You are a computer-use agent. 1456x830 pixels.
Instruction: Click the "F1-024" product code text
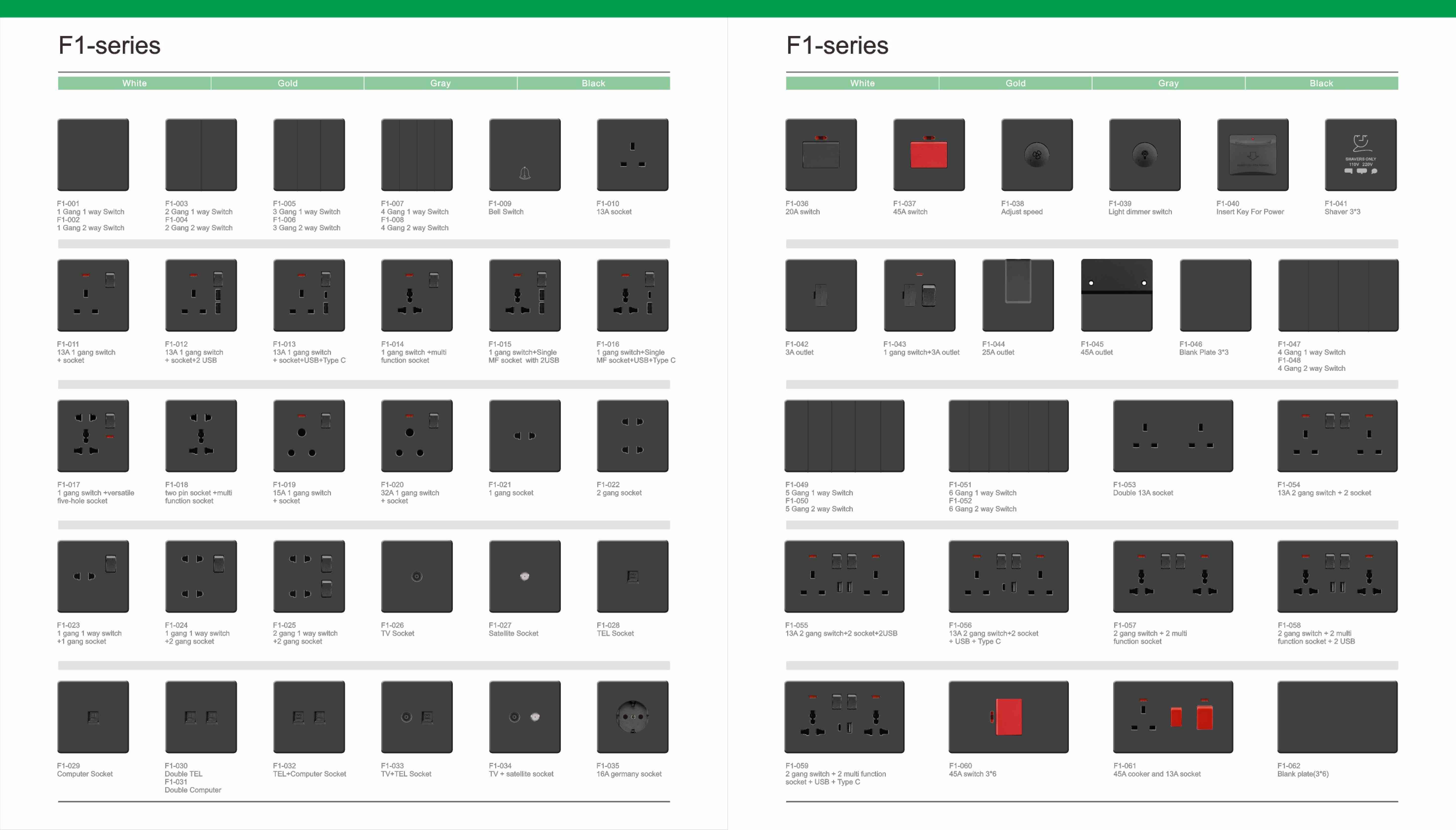176,625
